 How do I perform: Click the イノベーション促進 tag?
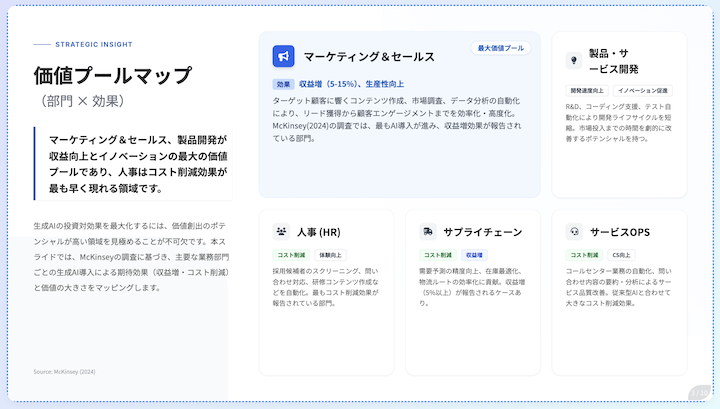643,90
